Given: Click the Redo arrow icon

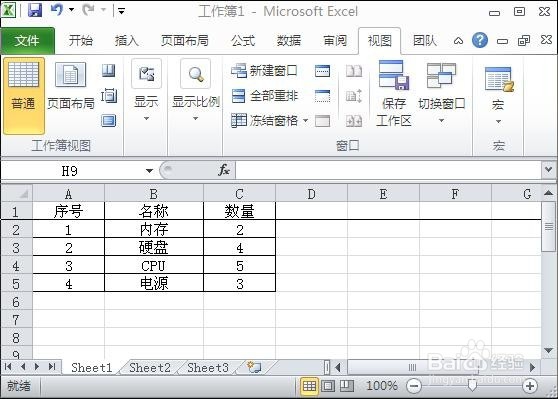Looking at the screenshot, I should pos(88,10).
